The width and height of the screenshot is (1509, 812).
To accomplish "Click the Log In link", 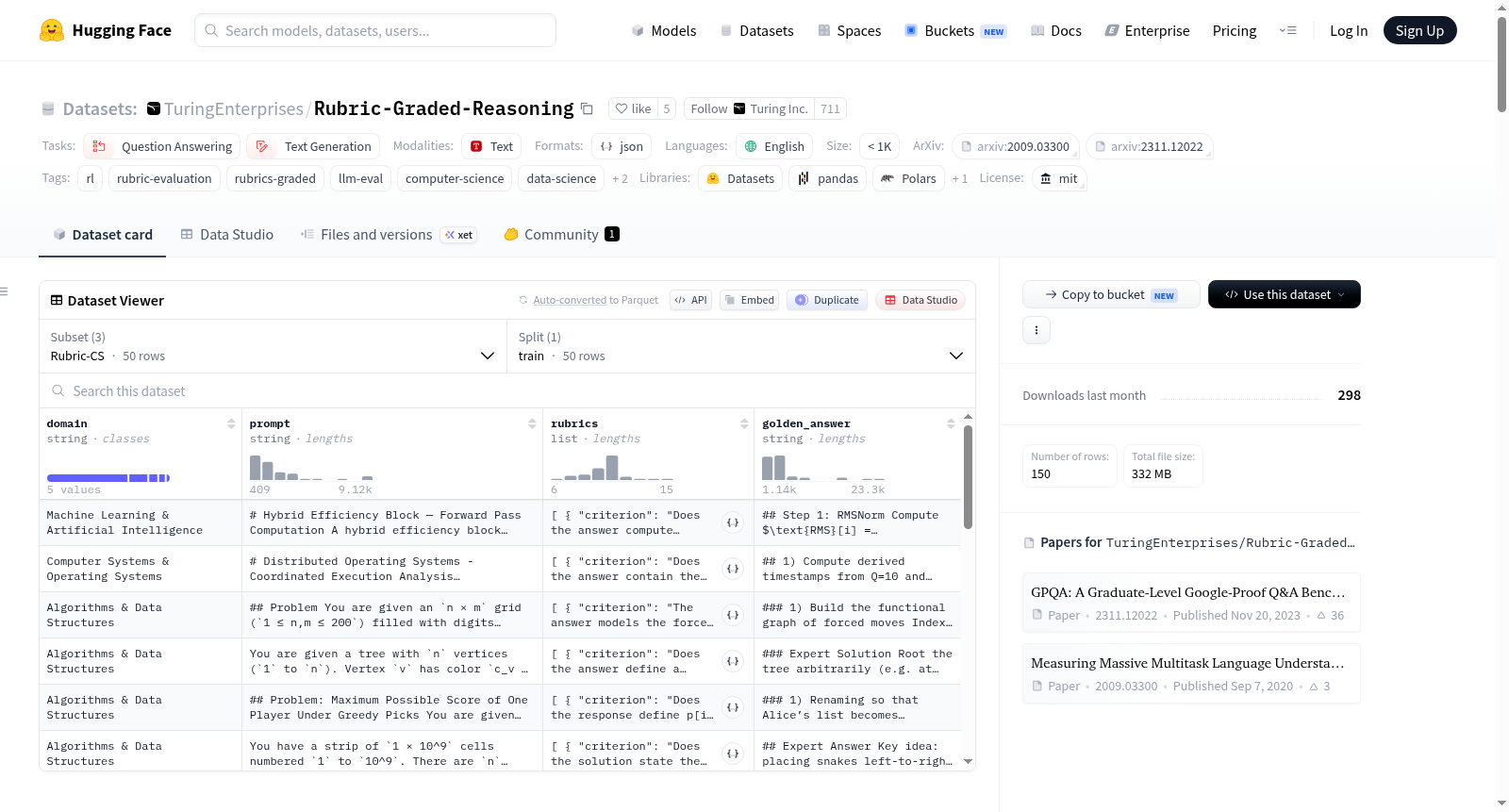I will [1348, 30].
